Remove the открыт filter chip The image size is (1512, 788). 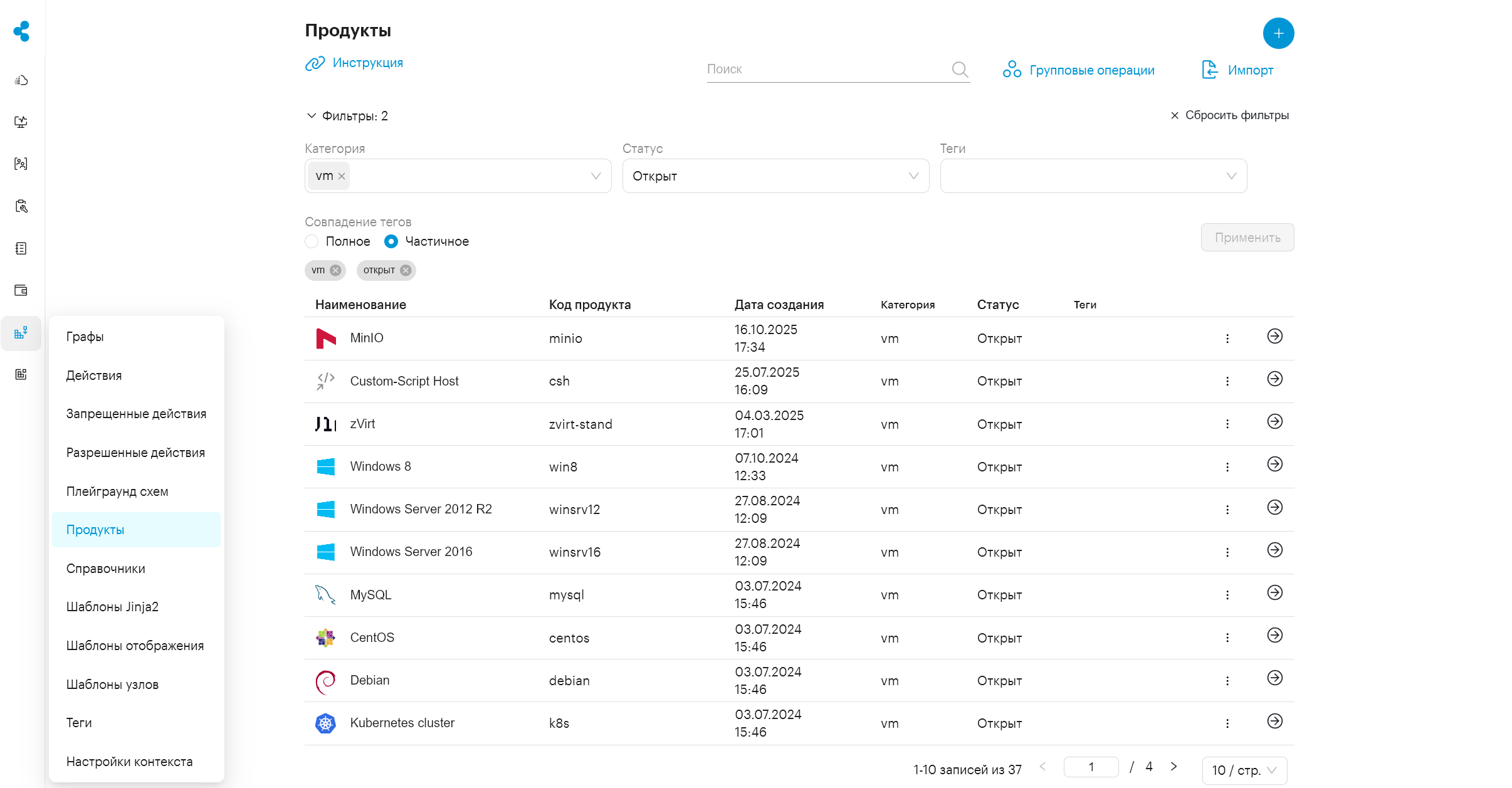pyautogui.click(x=406, y=270)
